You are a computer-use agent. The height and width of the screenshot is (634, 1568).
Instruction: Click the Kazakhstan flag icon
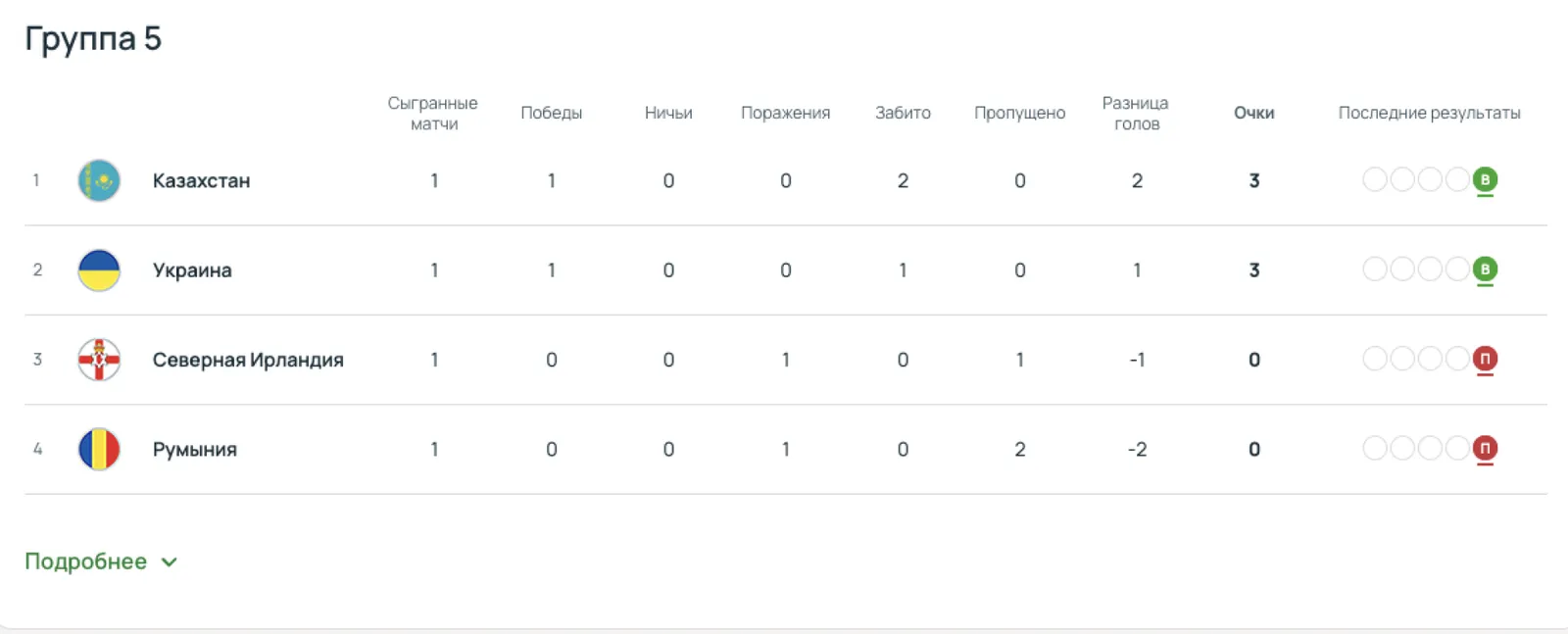click(98, 180)
